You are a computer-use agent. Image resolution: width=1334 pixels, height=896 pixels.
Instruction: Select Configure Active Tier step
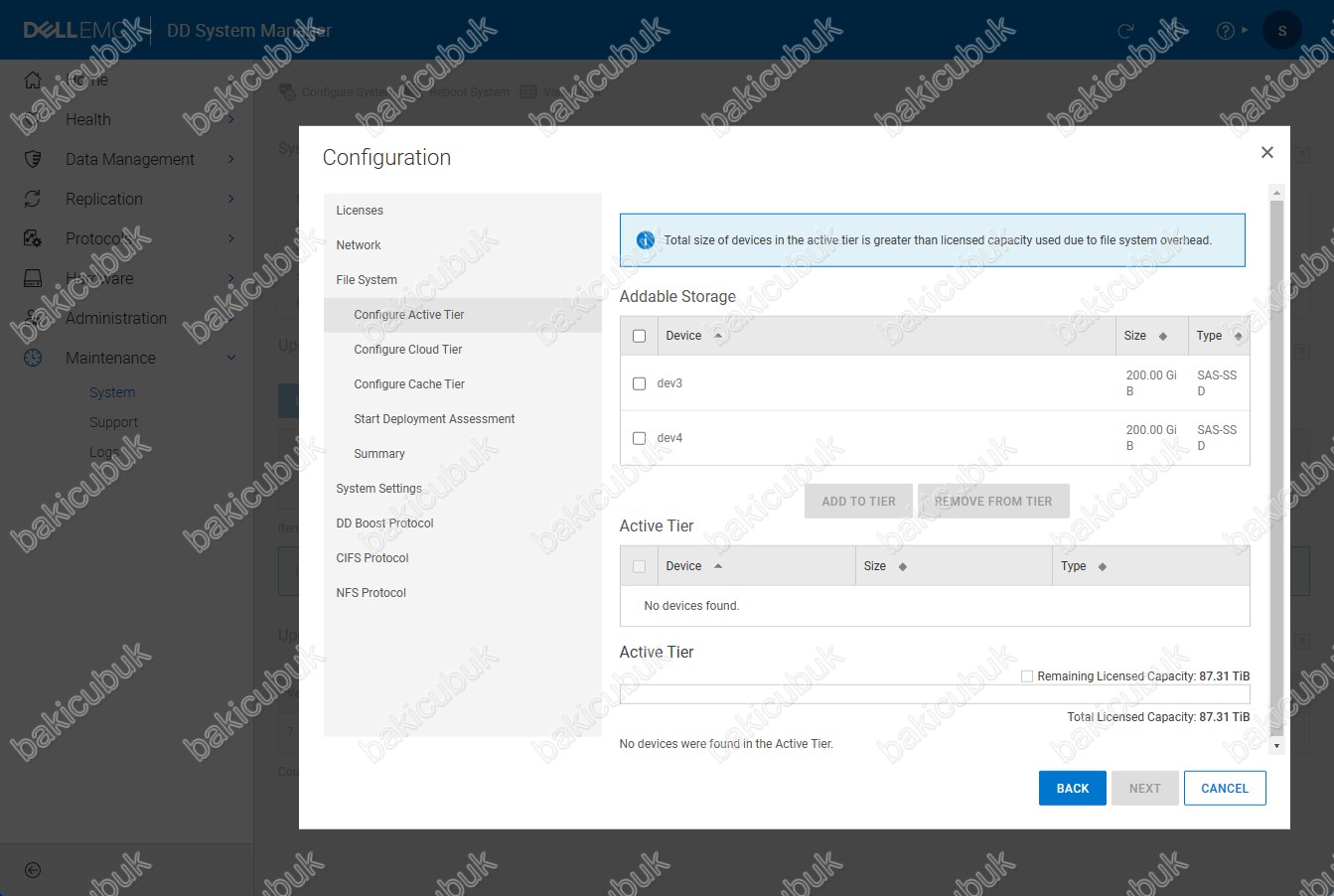point(463,315)
